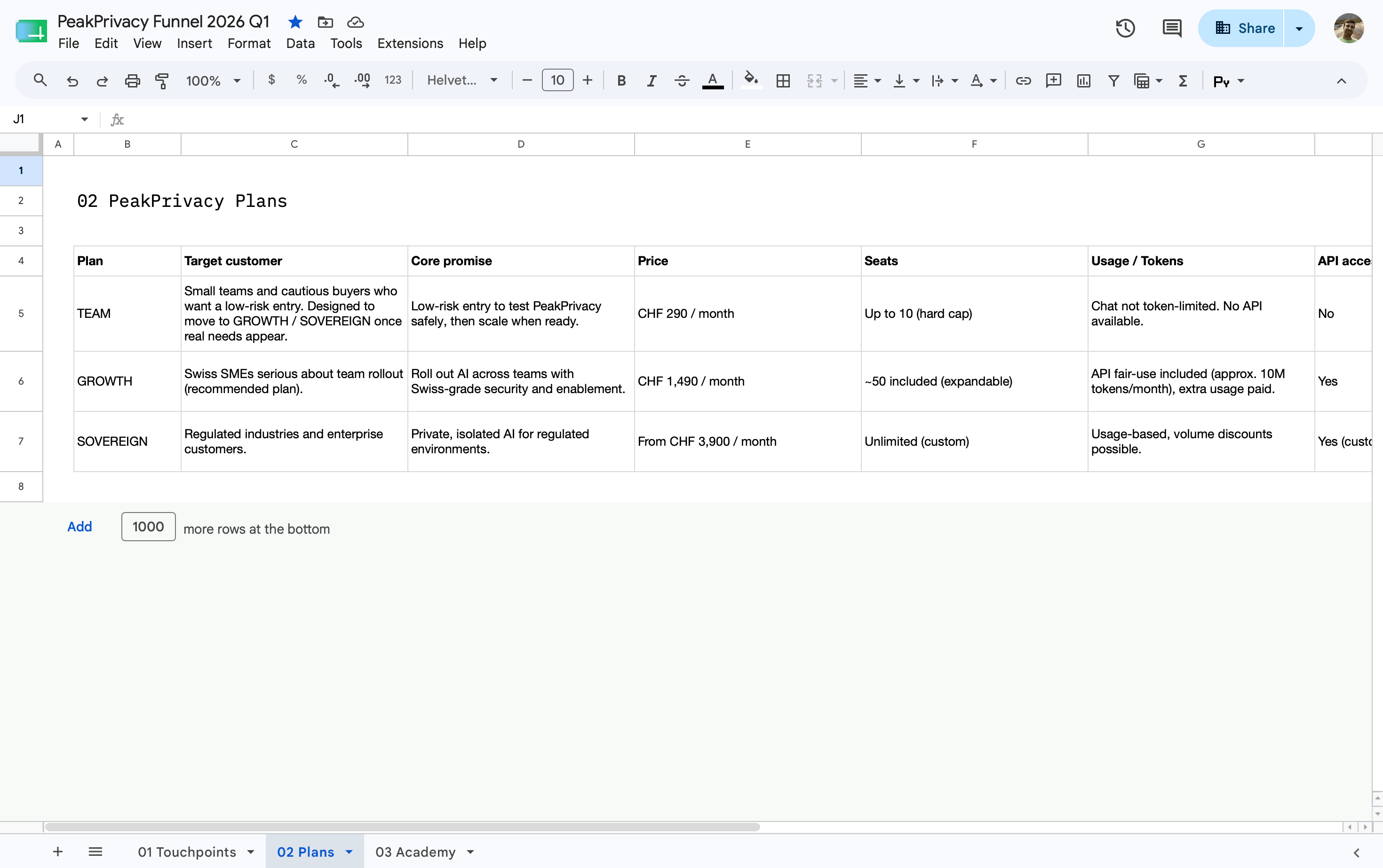This screenshot has width=1383, height=868.
Task: Increase decimal places
Action: [x=362, y=80]
